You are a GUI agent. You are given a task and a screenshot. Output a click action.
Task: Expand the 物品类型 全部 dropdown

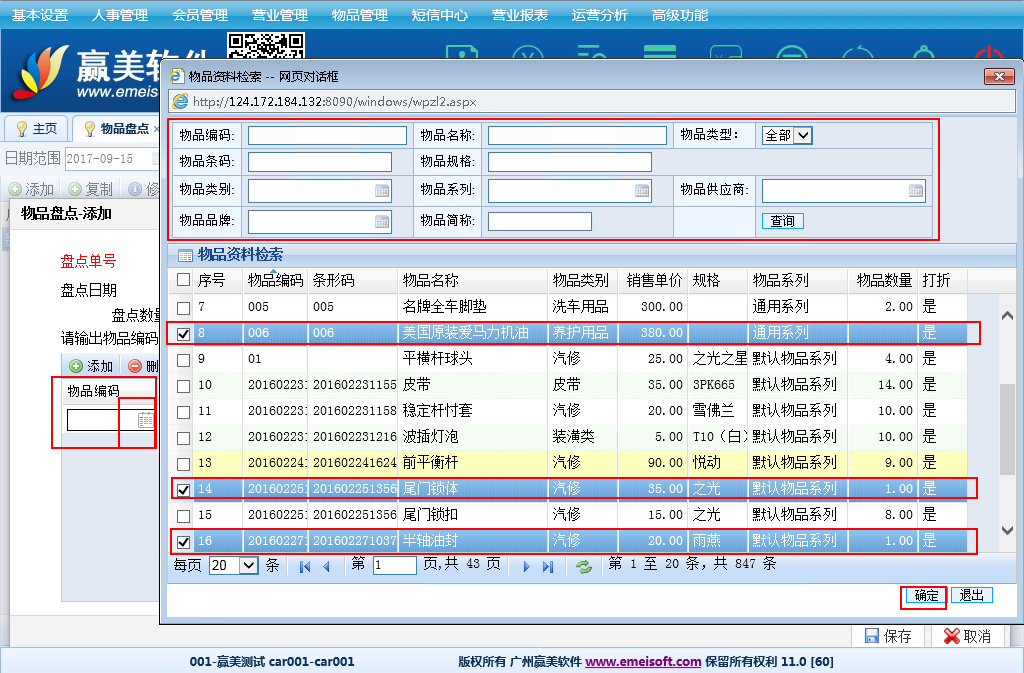[x=803, y=135]
